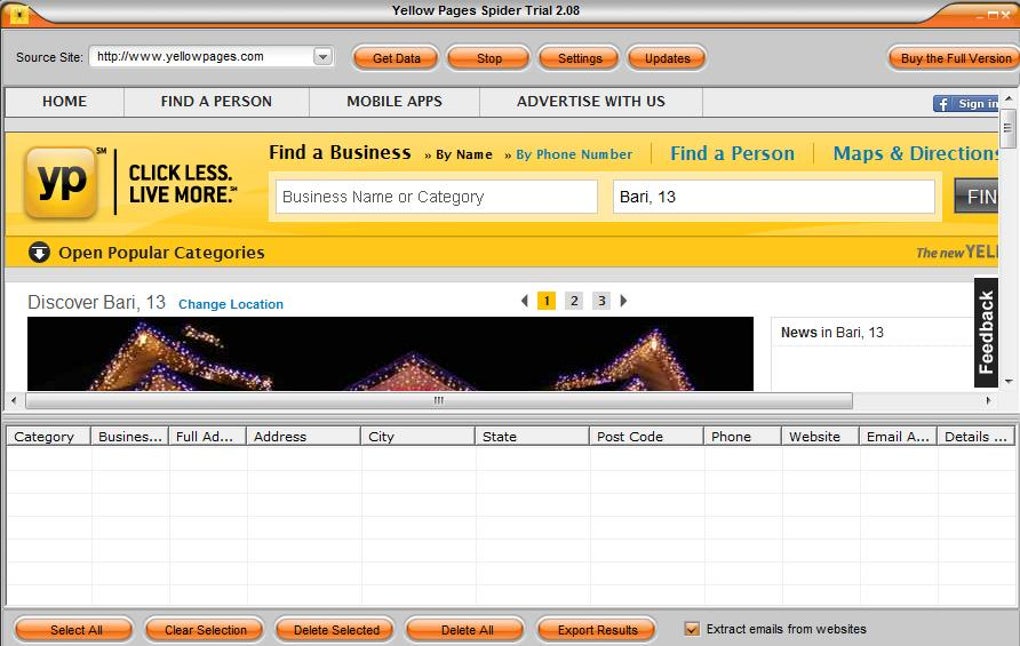
Task: Expand the Source Site dropdown
Action: coord(323,57)
